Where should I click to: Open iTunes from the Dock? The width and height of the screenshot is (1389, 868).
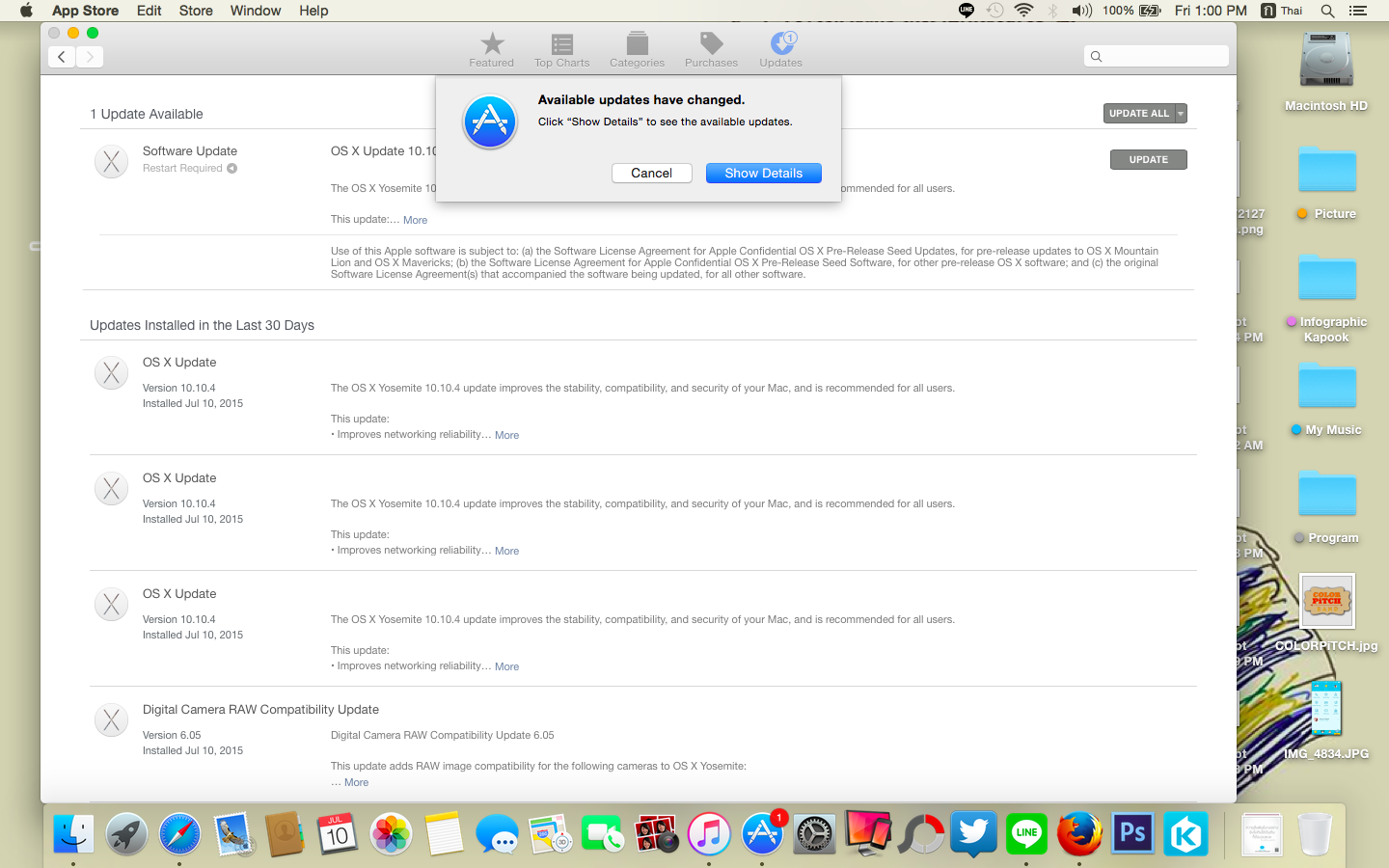[709, 833]
